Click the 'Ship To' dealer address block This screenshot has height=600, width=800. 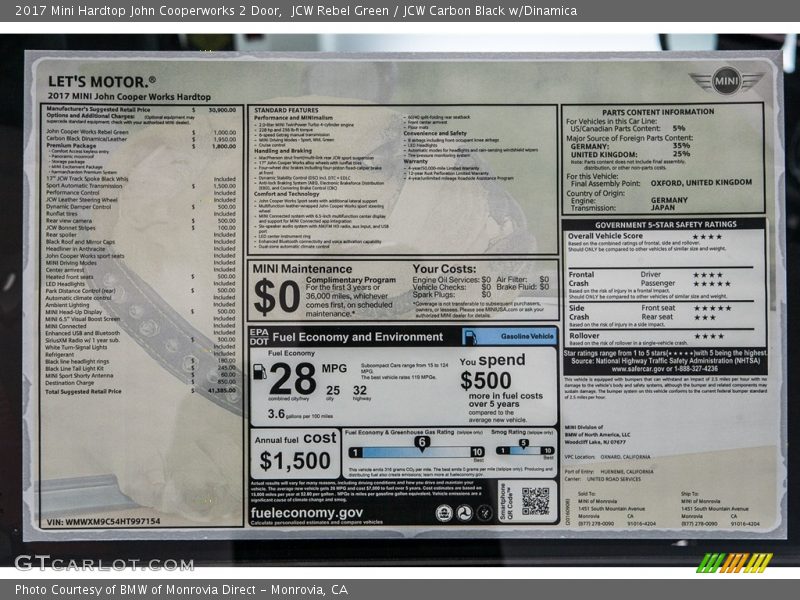[x=720, y=509]
